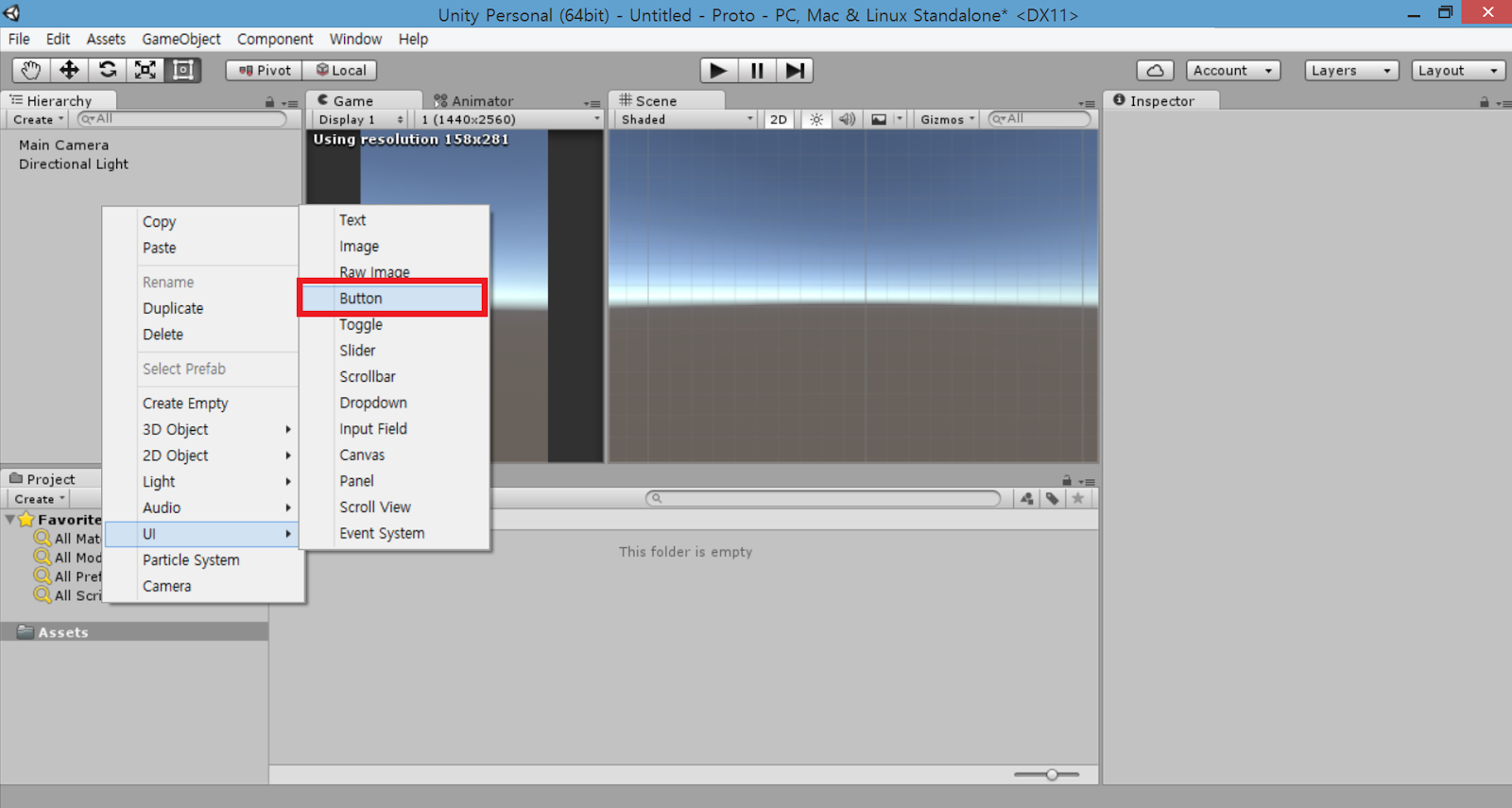This screenshot has height=808, width=1512.
Task: Choose Button from UI submenu
Action: pyautogui.click(x=393, y=298)
